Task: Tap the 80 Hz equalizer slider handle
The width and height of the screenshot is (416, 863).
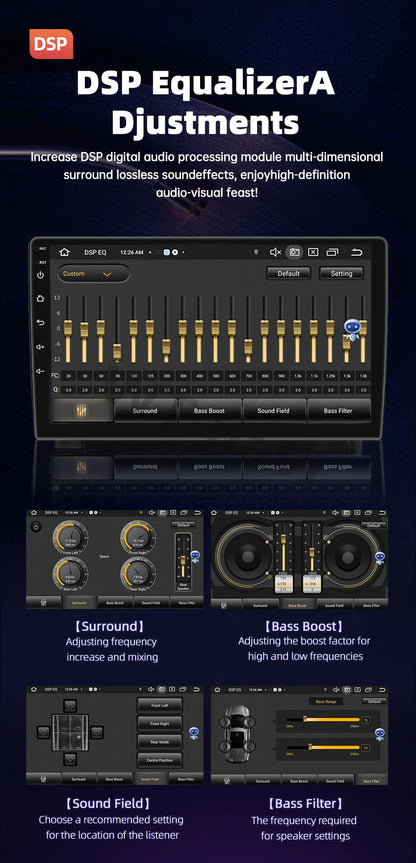Action: (x=117, y=351)
